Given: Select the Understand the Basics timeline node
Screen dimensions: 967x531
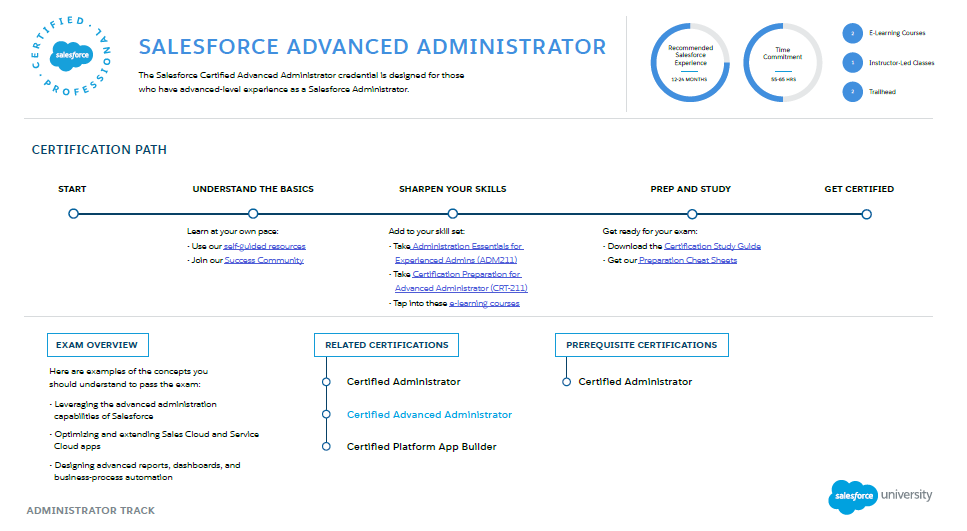Looking at the screenshot, I should click(x=253, y=214).
